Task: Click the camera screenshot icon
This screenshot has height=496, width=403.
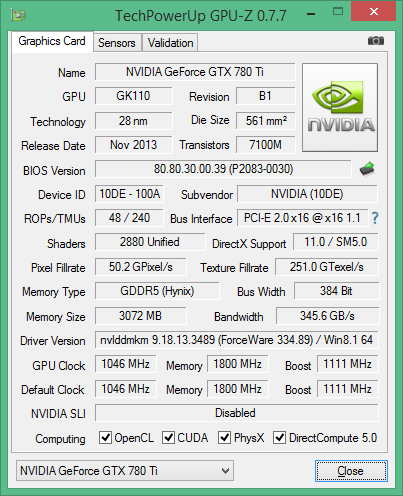Action: [x=376, y=41]
